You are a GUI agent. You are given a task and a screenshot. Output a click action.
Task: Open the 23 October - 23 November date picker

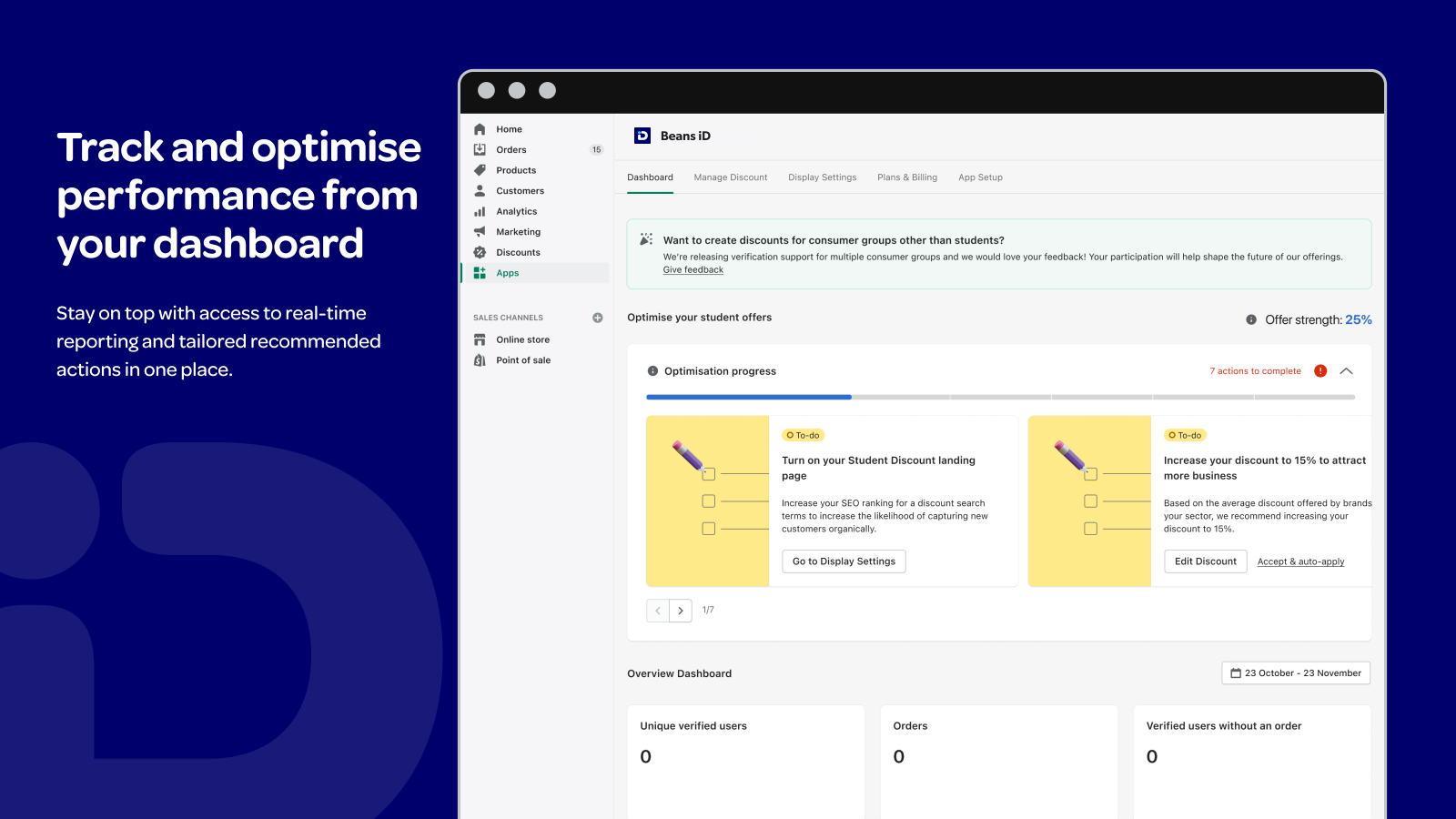click(x=1295, y=672)
